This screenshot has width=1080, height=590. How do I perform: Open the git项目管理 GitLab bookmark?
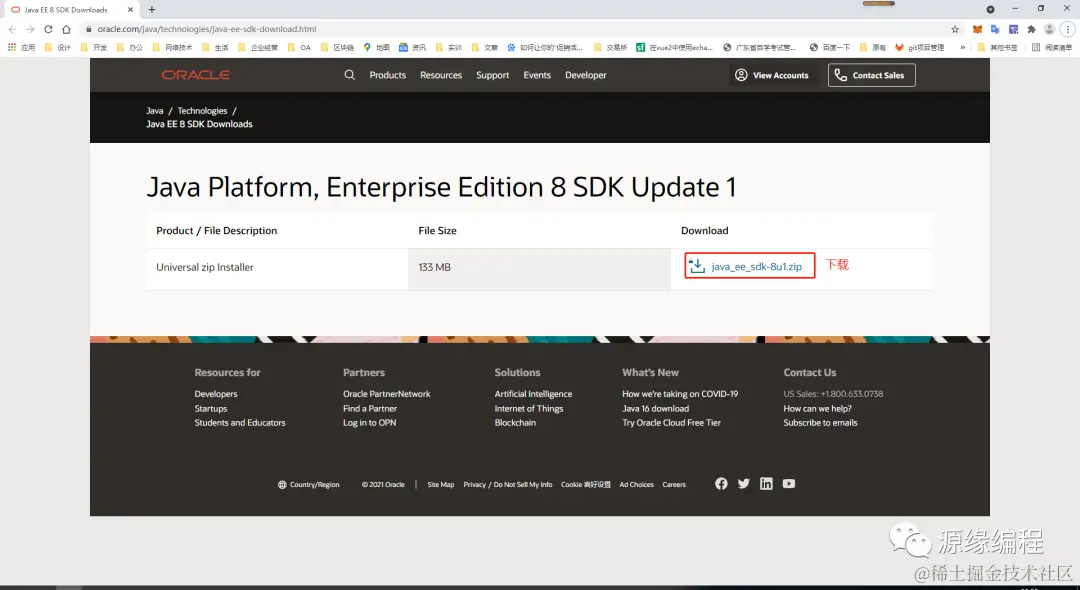[x=920, y=48]
